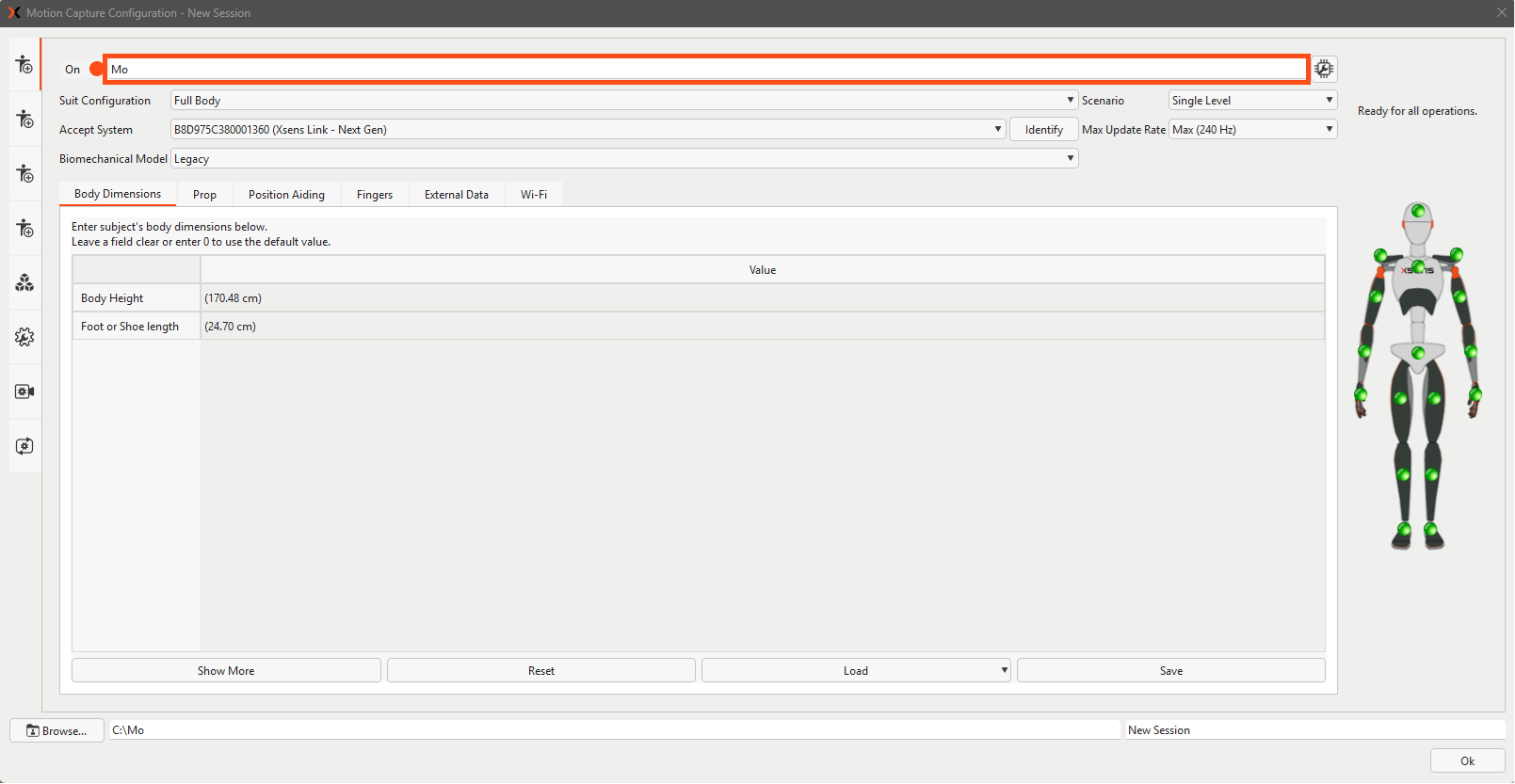Open the hardware settings chip-and-wrench icon
Screen dimensions: 1515x784
click(1324, 69)
